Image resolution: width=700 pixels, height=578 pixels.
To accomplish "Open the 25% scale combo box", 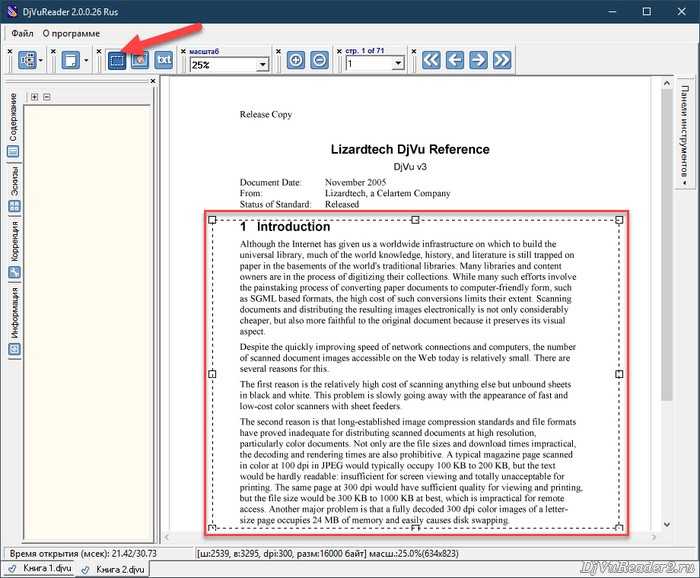I will (263, 65).
